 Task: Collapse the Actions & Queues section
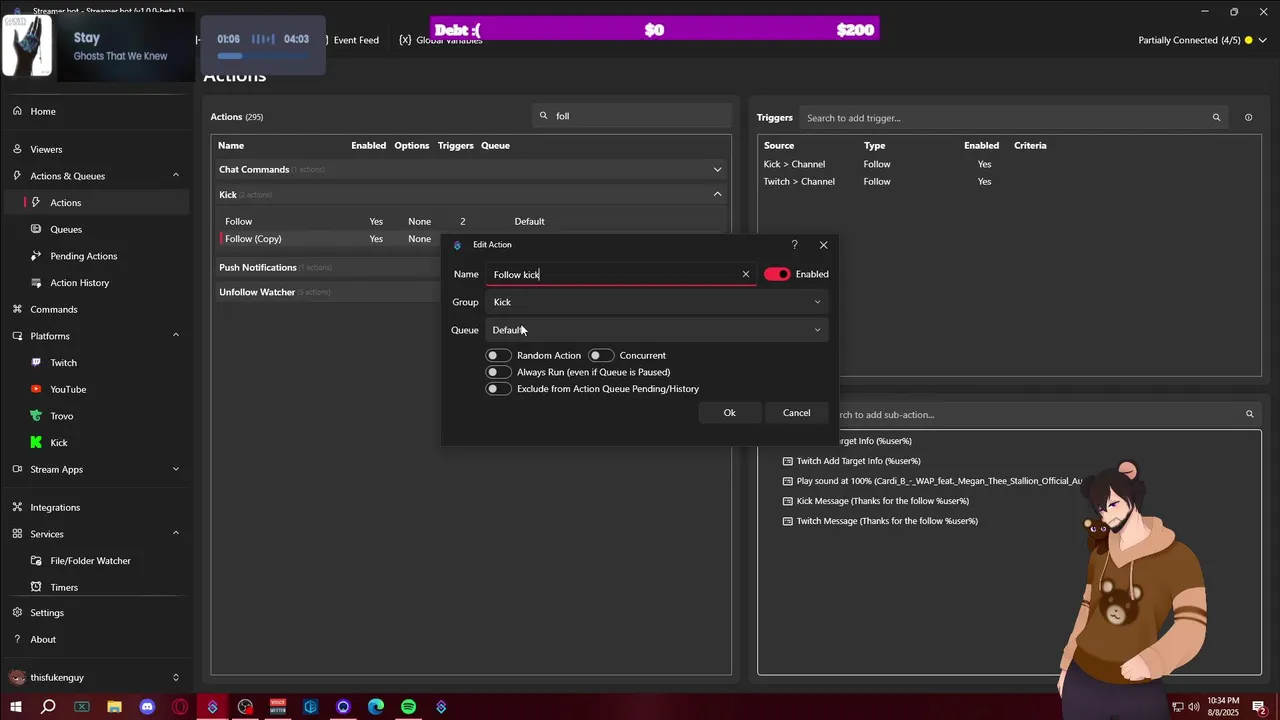click(x=176, y=176)
